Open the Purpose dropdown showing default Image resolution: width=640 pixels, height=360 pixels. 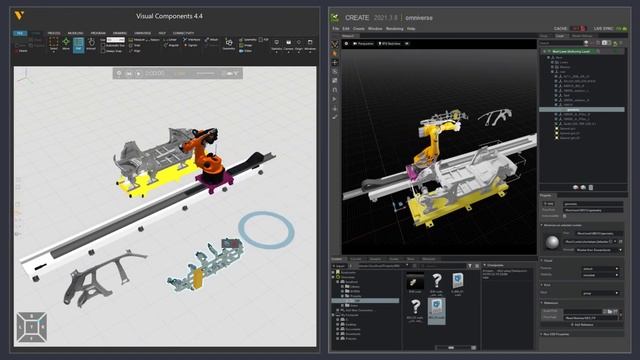click(x=600, y=269)
